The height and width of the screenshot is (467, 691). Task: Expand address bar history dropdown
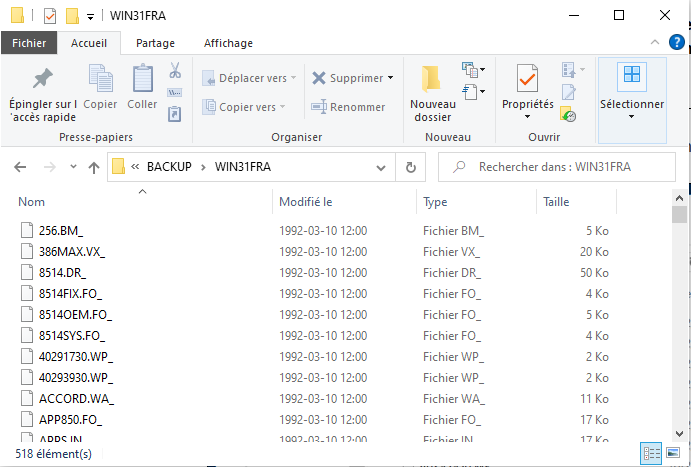pyautogui.click(x=381, y=167)
